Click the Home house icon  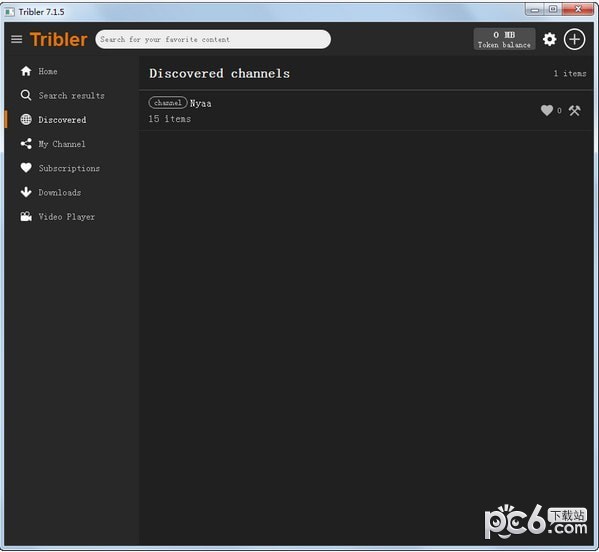(26, 71)
